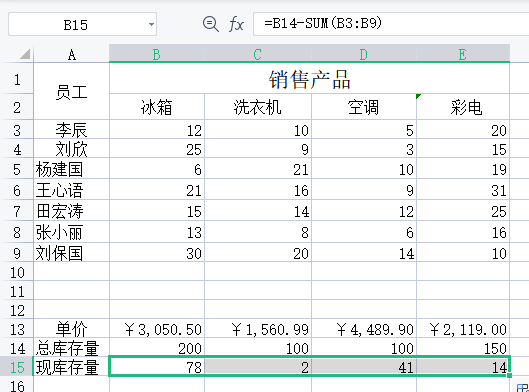Select the cell with name 田宏涛
529x392 pixels.
tap(72, 211)
